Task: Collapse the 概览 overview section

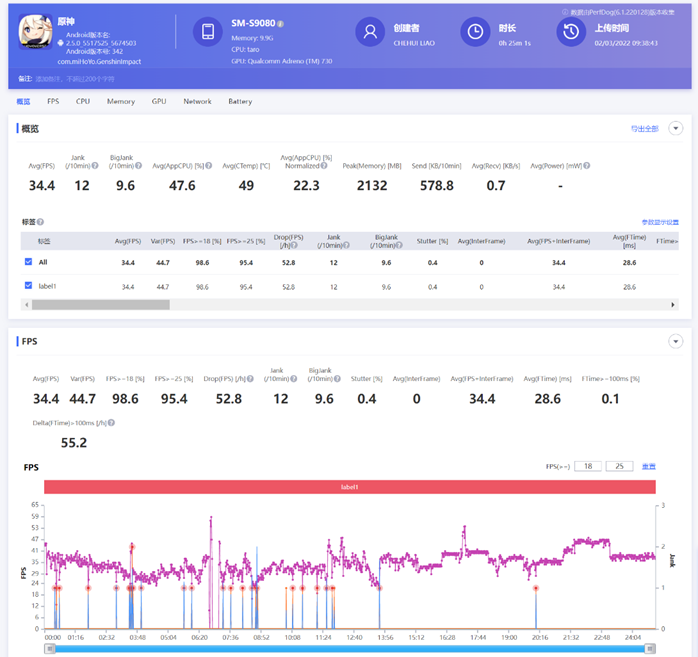Action: click(676, 128)
